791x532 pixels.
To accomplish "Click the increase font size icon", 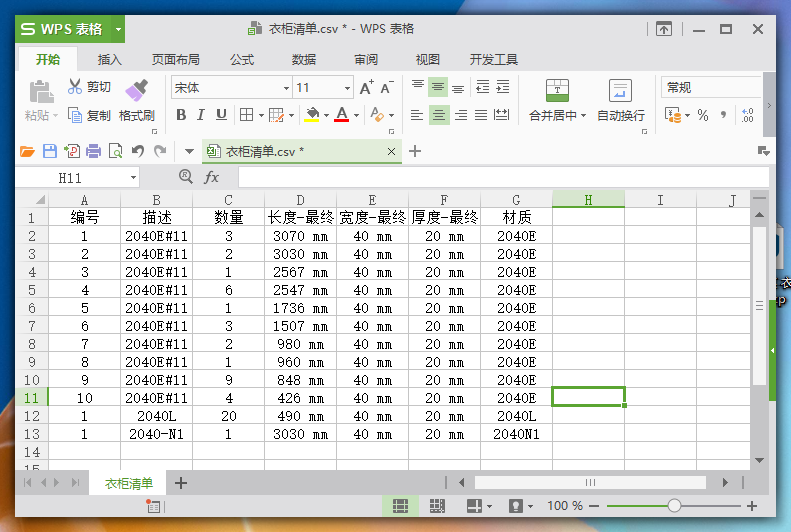I will click(366, 88).
